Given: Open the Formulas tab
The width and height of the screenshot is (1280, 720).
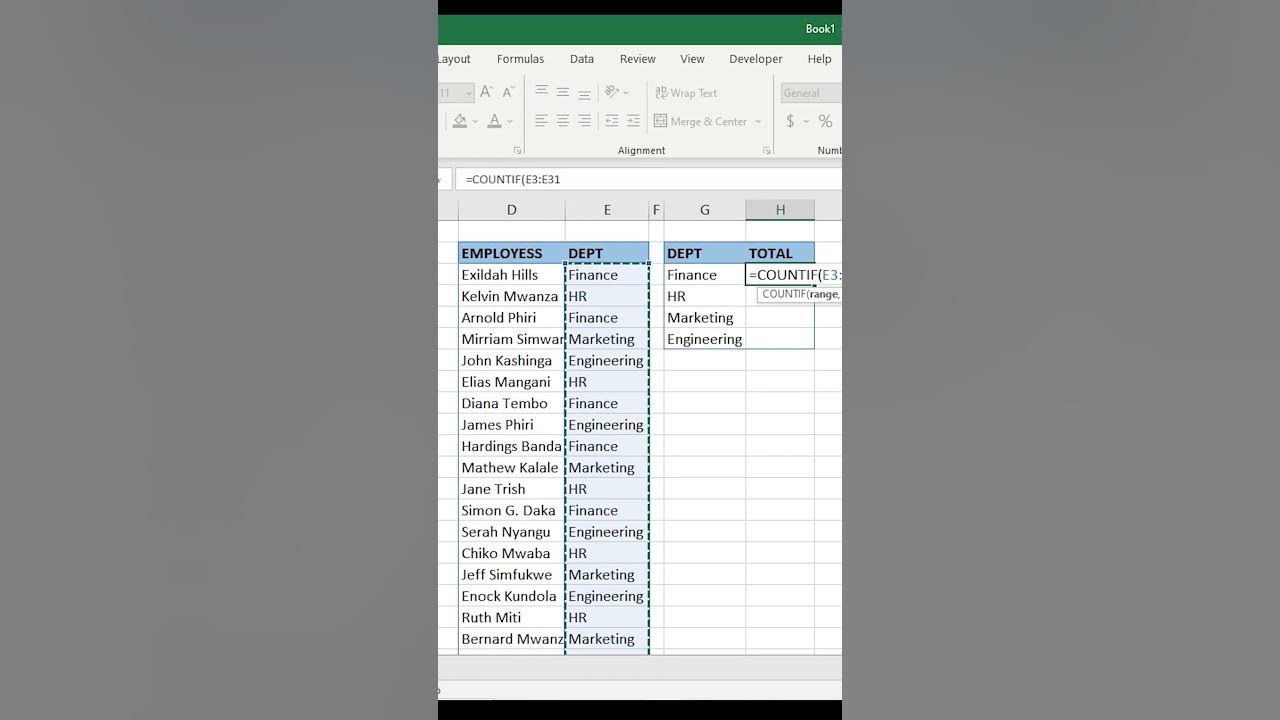Looking at the screenshot, I should click(521, 59).
